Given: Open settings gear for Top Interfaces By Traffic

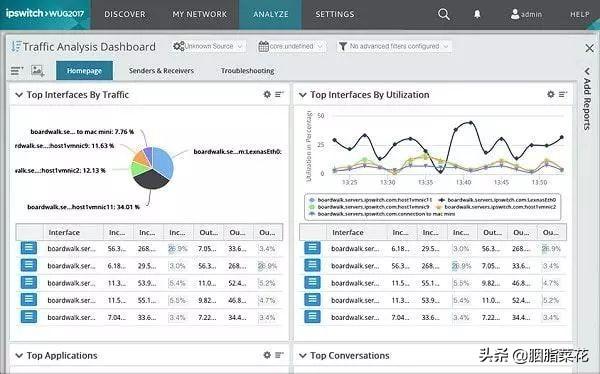Looking at the screenshot, I should (x=267, y=94).
